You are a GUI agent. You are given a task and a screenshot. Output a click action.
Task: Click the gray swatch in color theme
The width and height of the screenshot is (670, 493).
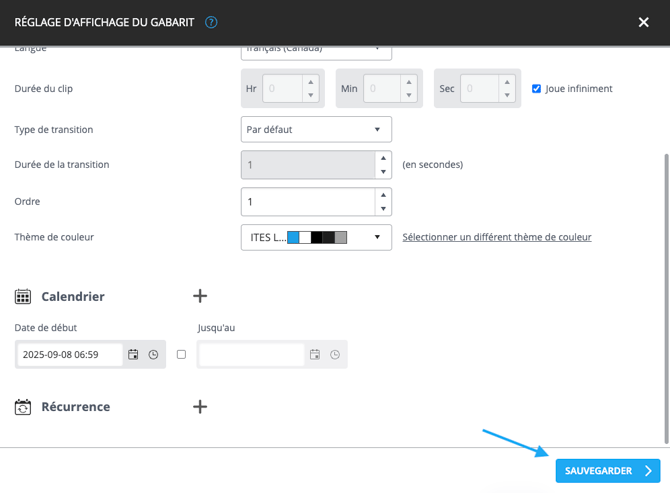341,237
